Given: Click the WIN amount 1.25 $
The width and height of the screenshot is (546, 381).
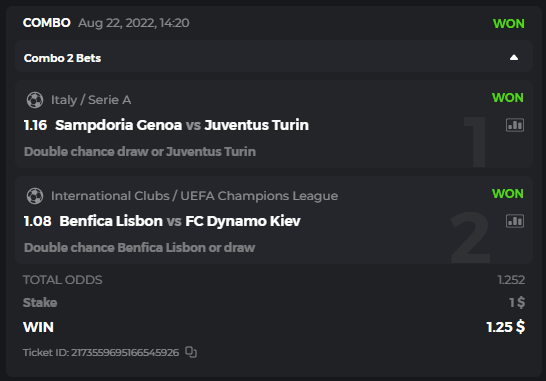Looking at the screenshot, I should click(x=505, y=327).
